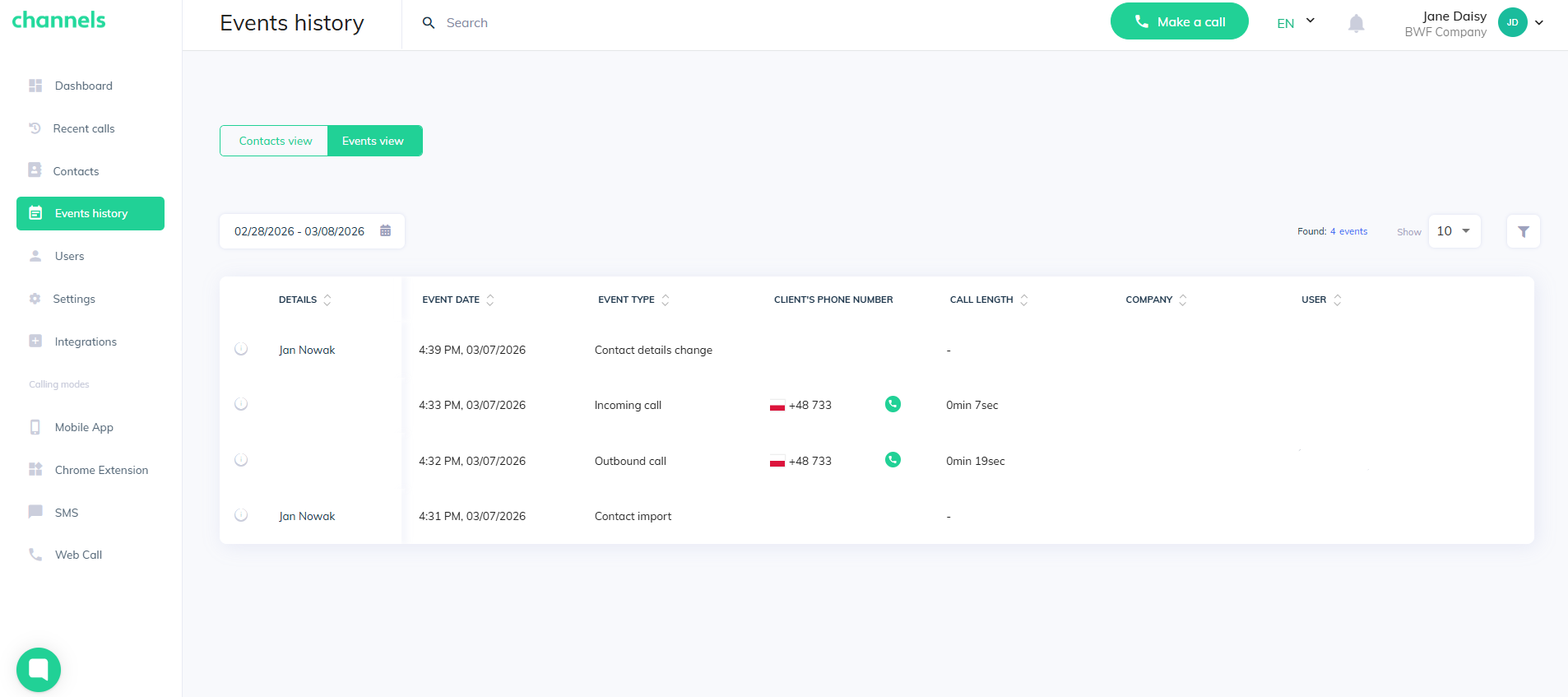Open the EN language dropdown

(1296, 23)
